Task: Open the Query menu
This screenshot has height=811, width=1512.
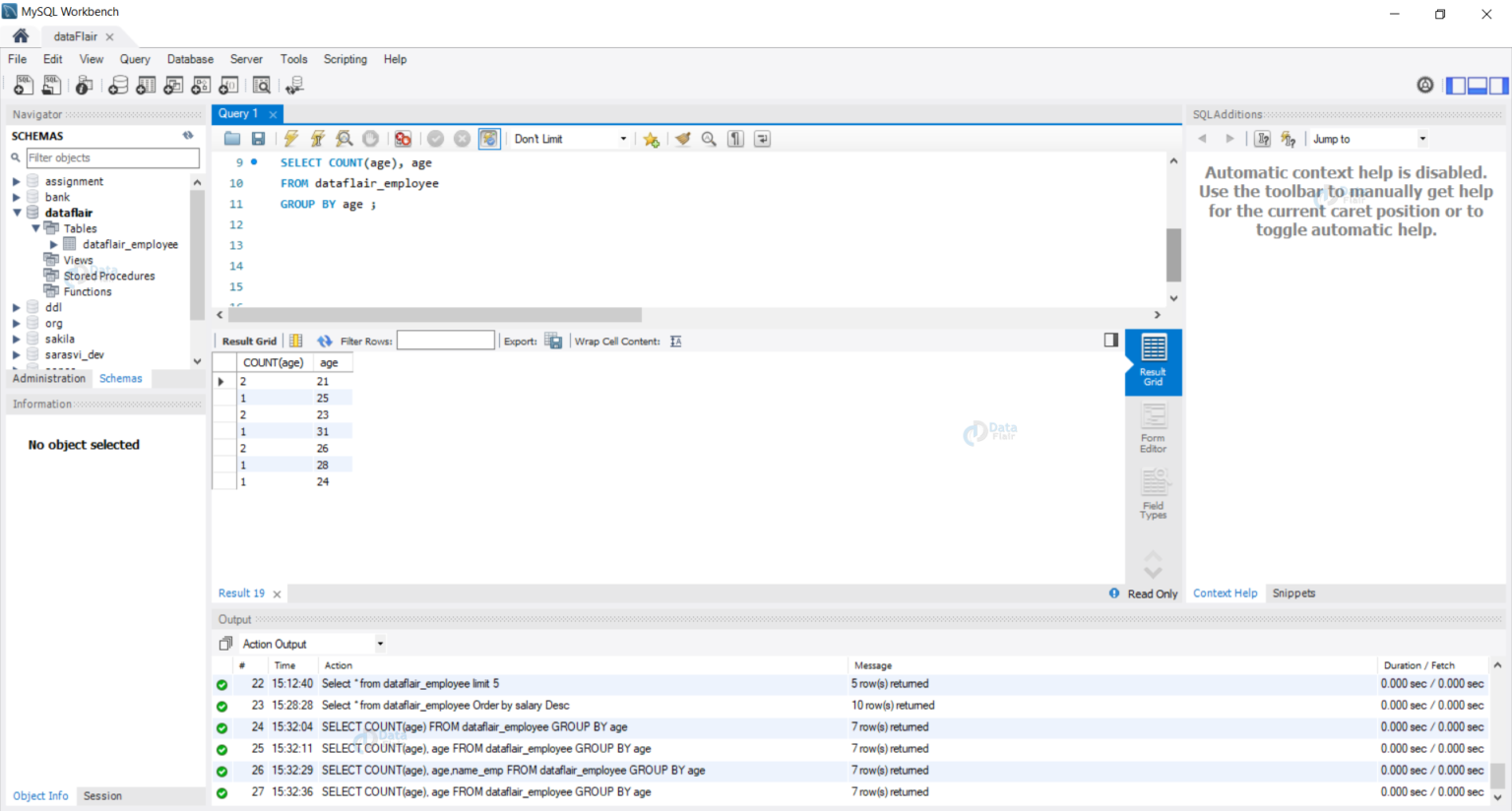Action: click(x=135, y=59)
